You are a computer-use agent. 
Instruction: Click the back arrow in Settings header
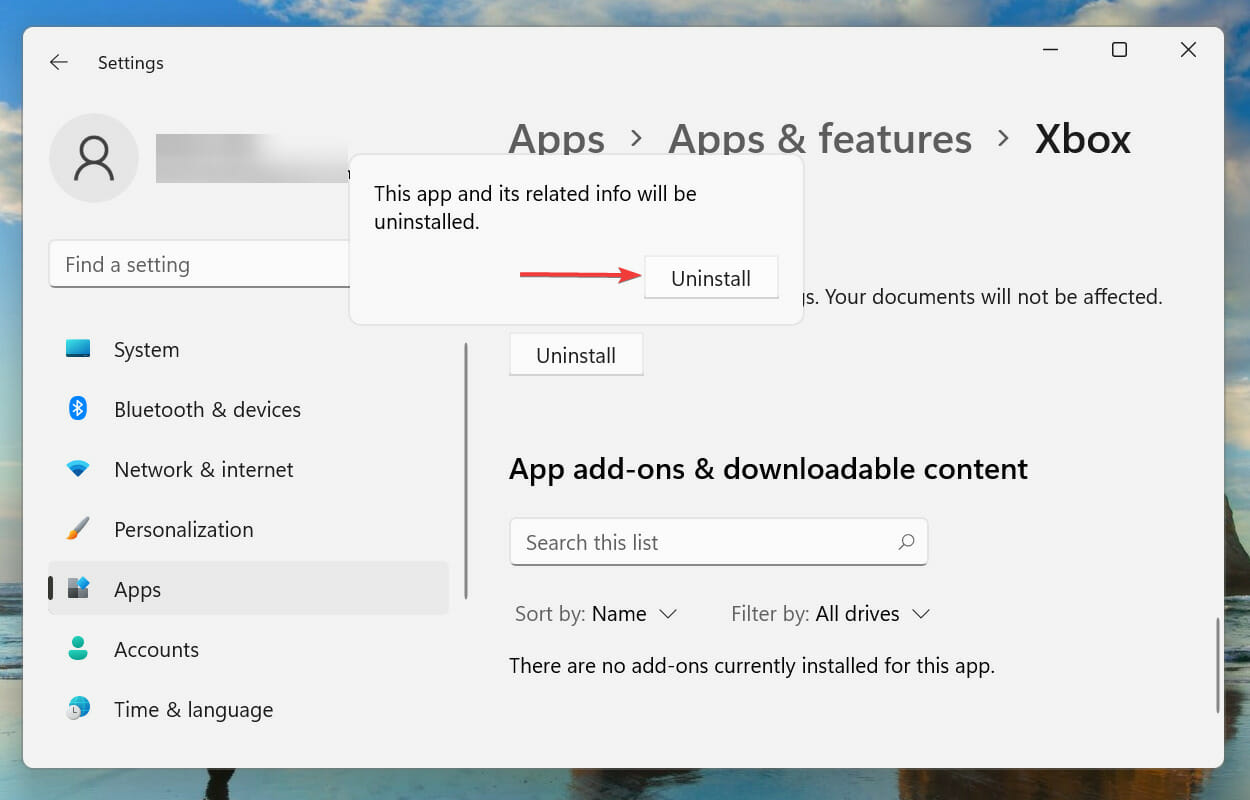pyautogui.click(x=59, y=62)
